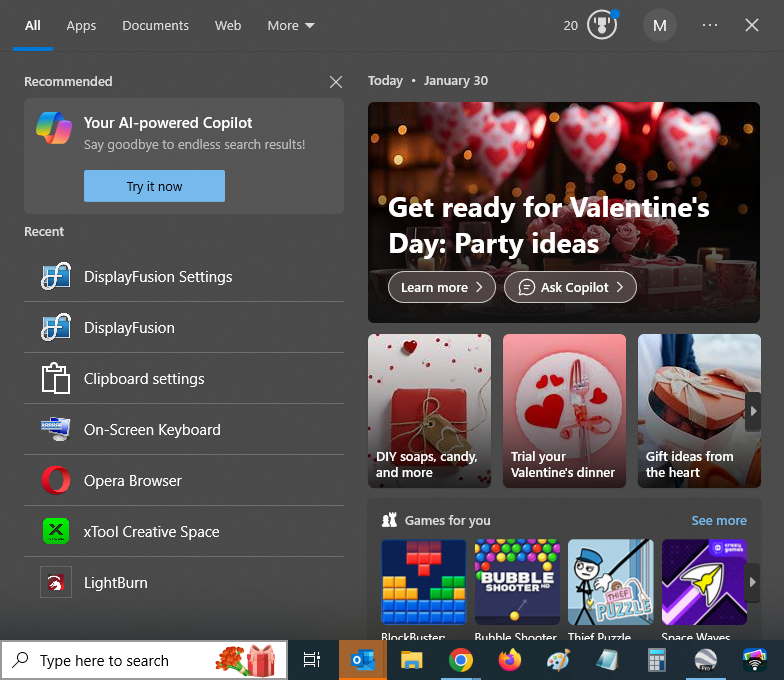The width and height of the screenshot is (784, 681).
Task: Open Firefox from the taskbar
Action: (510, 660)
